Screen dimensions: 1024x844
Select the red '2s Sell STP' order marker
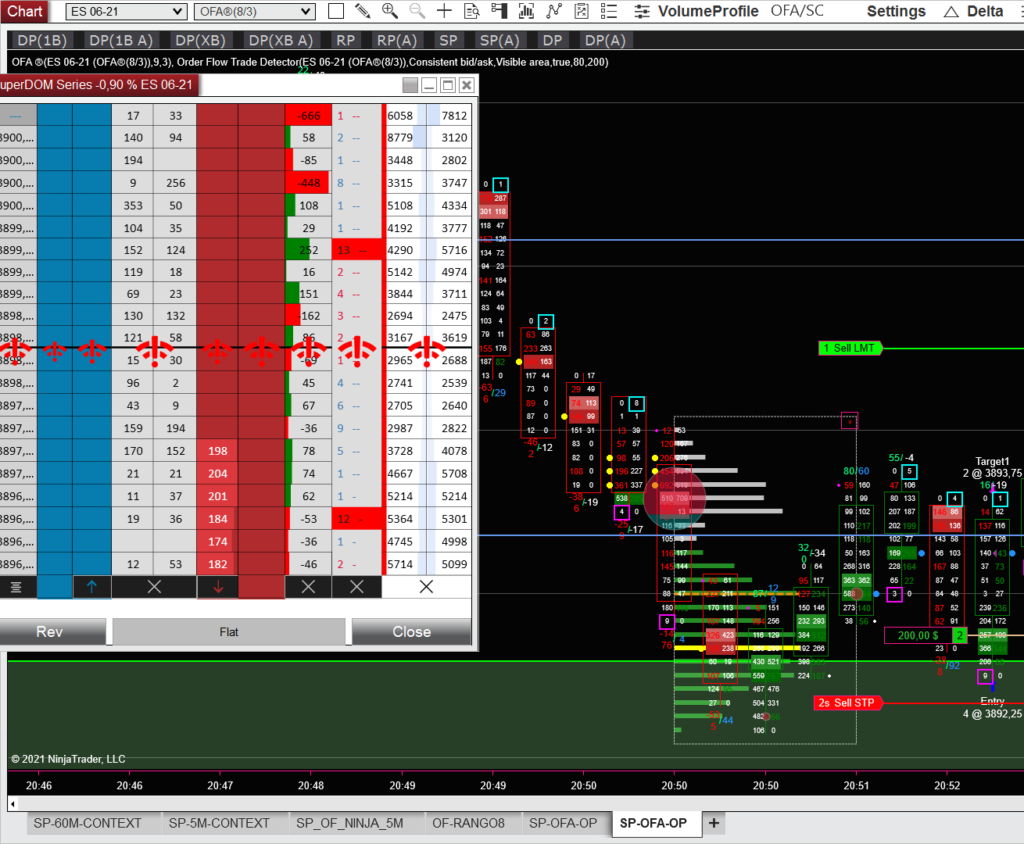click(x=848, y=703)
